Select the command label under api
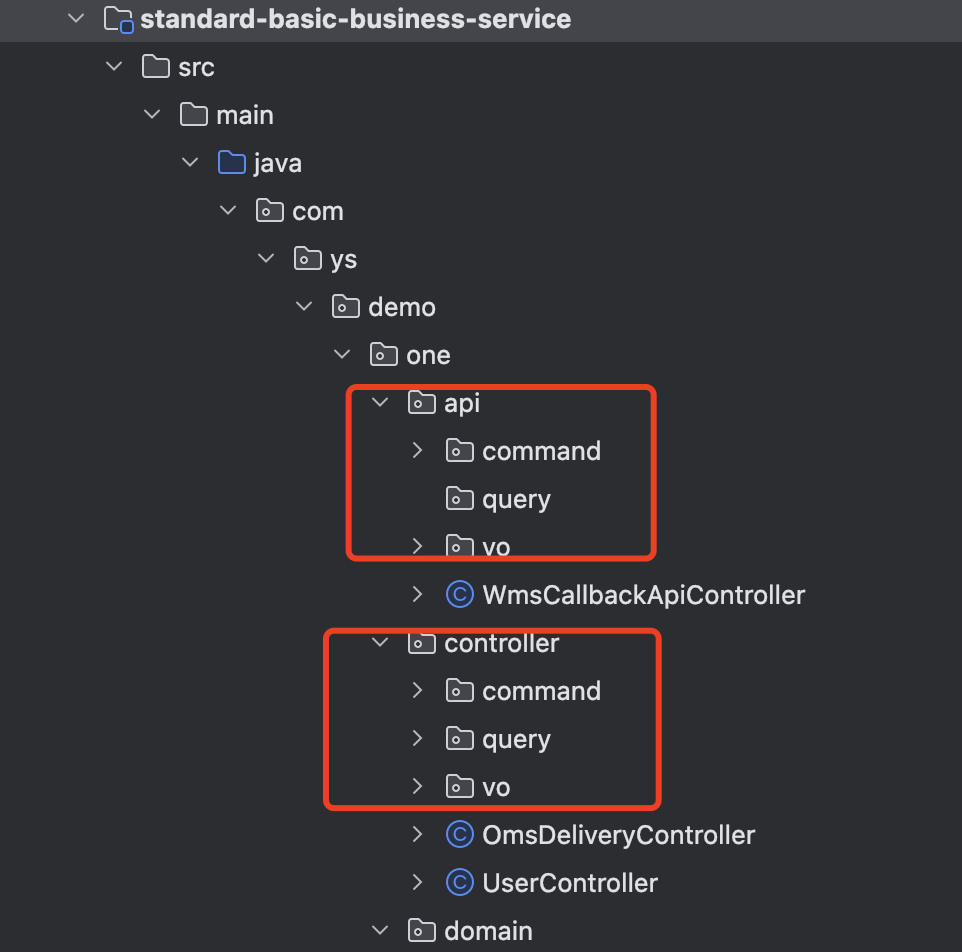The width and height of the screenshot is (962, 952). [x=542, y=451]
